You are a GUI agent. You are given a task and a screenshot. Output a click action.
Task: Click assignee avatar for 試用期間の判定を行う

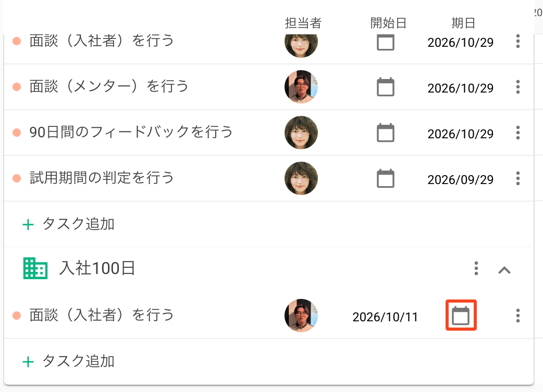click(301, 178)
